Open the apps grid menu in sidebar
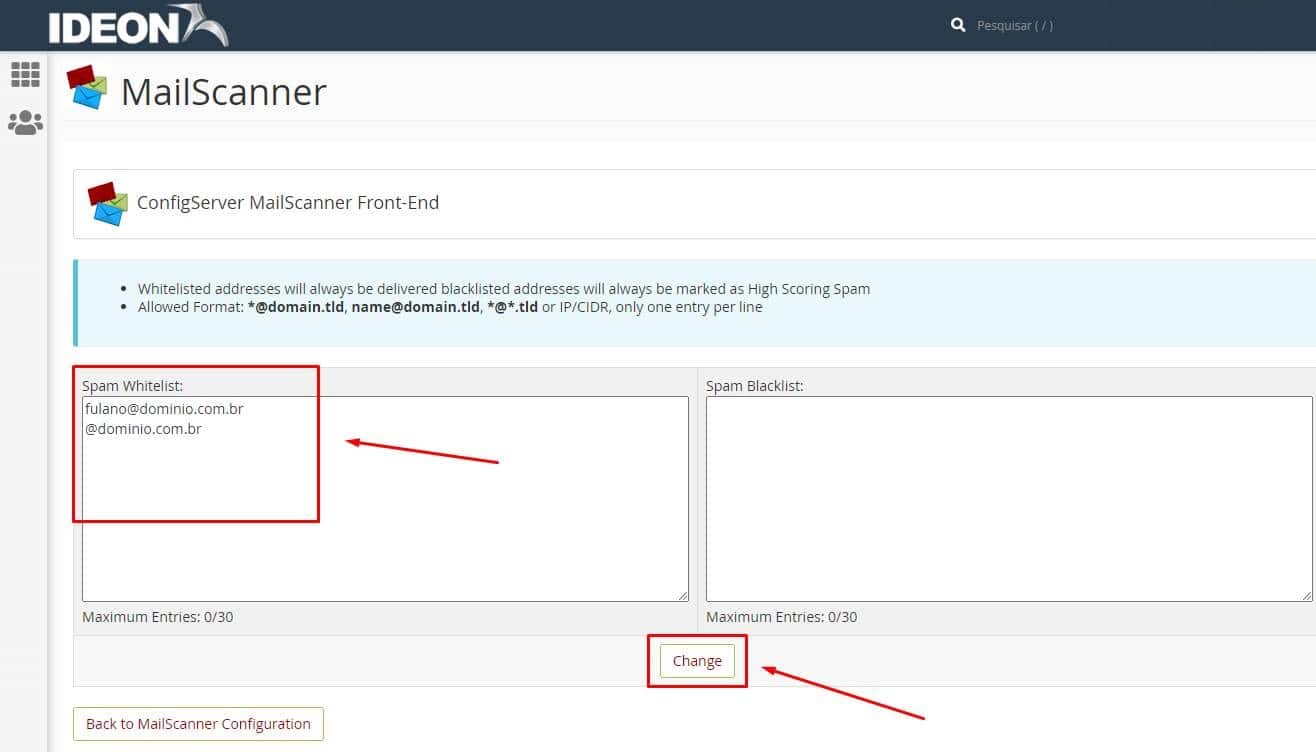 tap(24, 75)
